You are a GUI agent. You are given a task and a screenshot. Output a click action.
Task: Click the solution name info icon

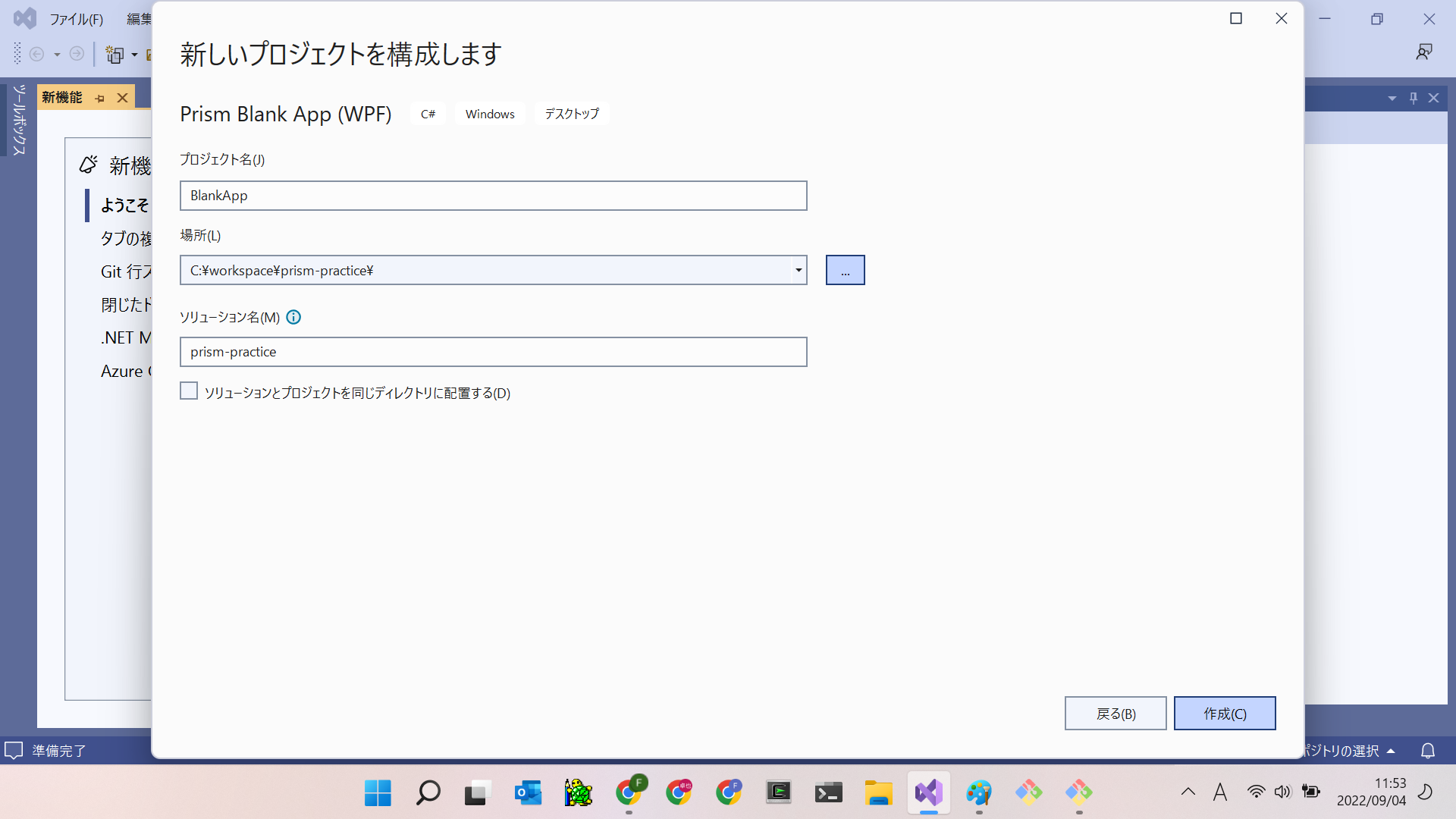293,317
